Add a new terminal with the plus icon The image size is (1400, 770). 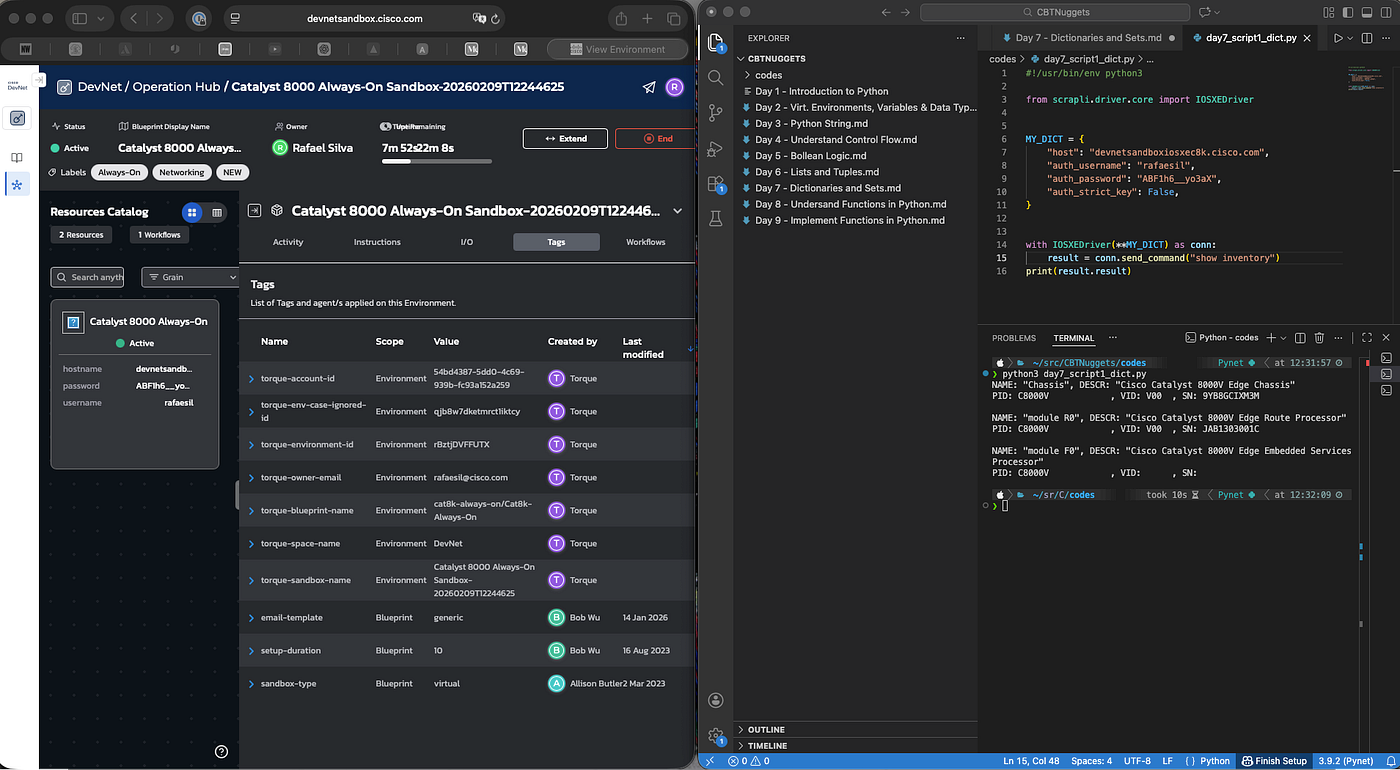[1271, 338]
